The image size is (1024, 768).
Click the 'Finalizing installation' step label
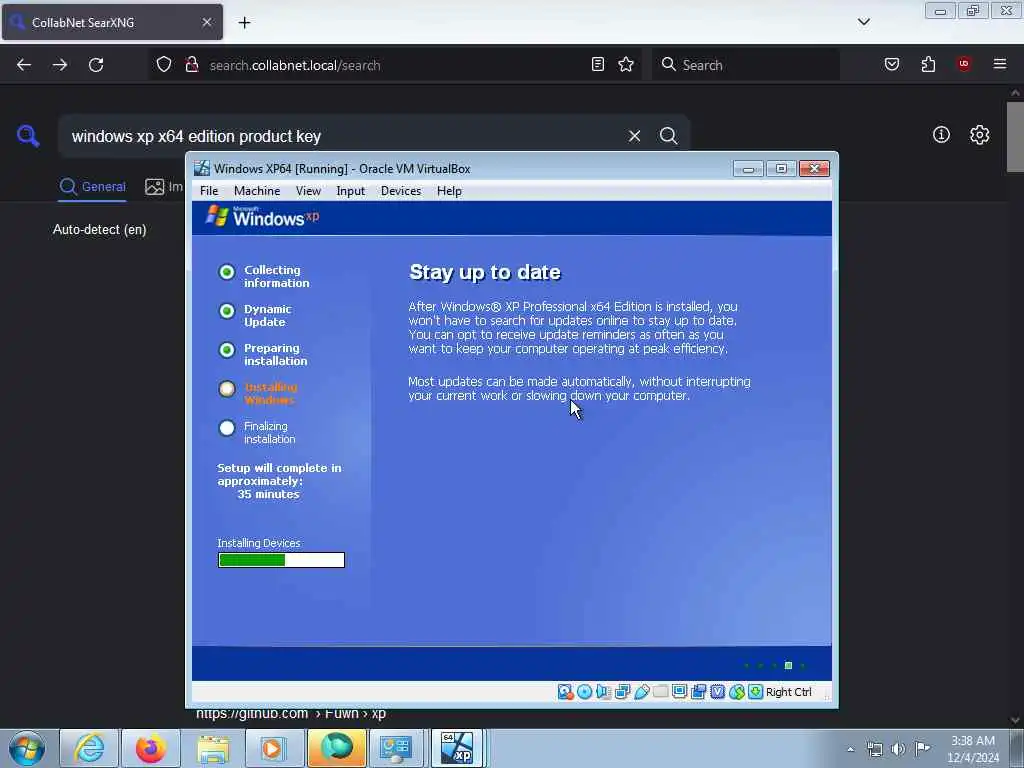click(269, 432)
